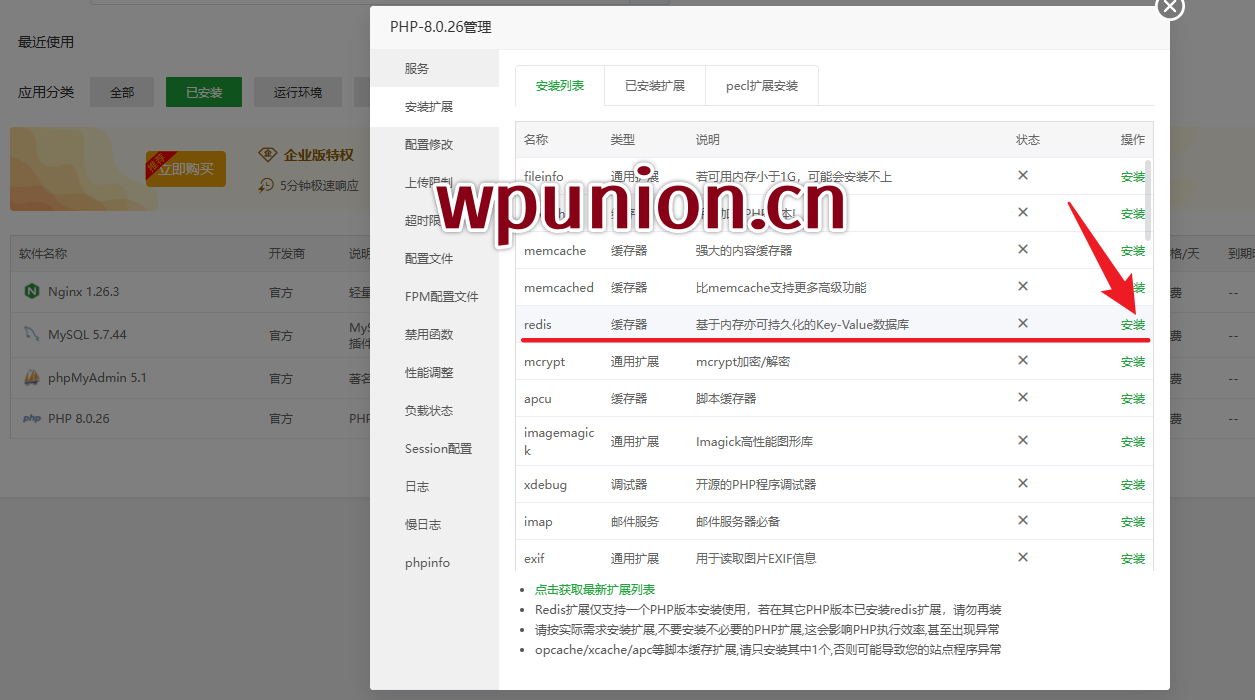Viewport: 1255px width, 700px height.
Task: Install the fileinfo extension
Action: tap(1133, 177)
